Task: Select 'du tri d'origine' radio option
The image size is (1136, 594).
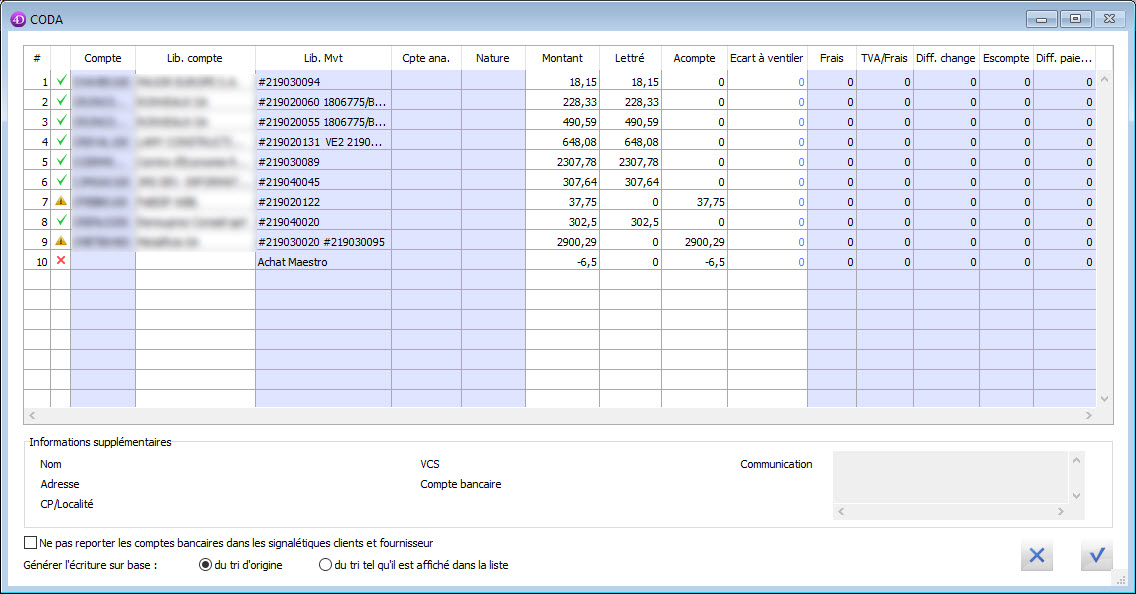Action: click(206, 565)
